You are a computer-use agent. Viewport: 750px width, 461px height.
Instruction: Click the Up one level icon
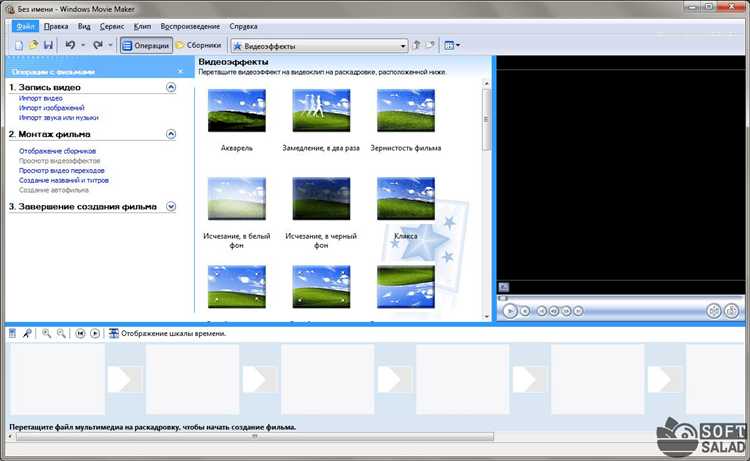417,45
